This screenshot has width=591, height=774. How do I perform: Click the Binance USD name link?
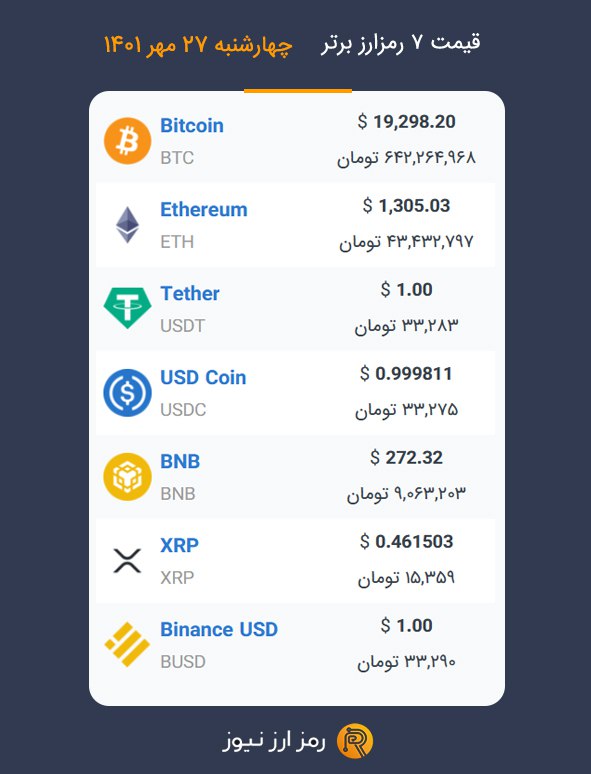pos(219,629)
